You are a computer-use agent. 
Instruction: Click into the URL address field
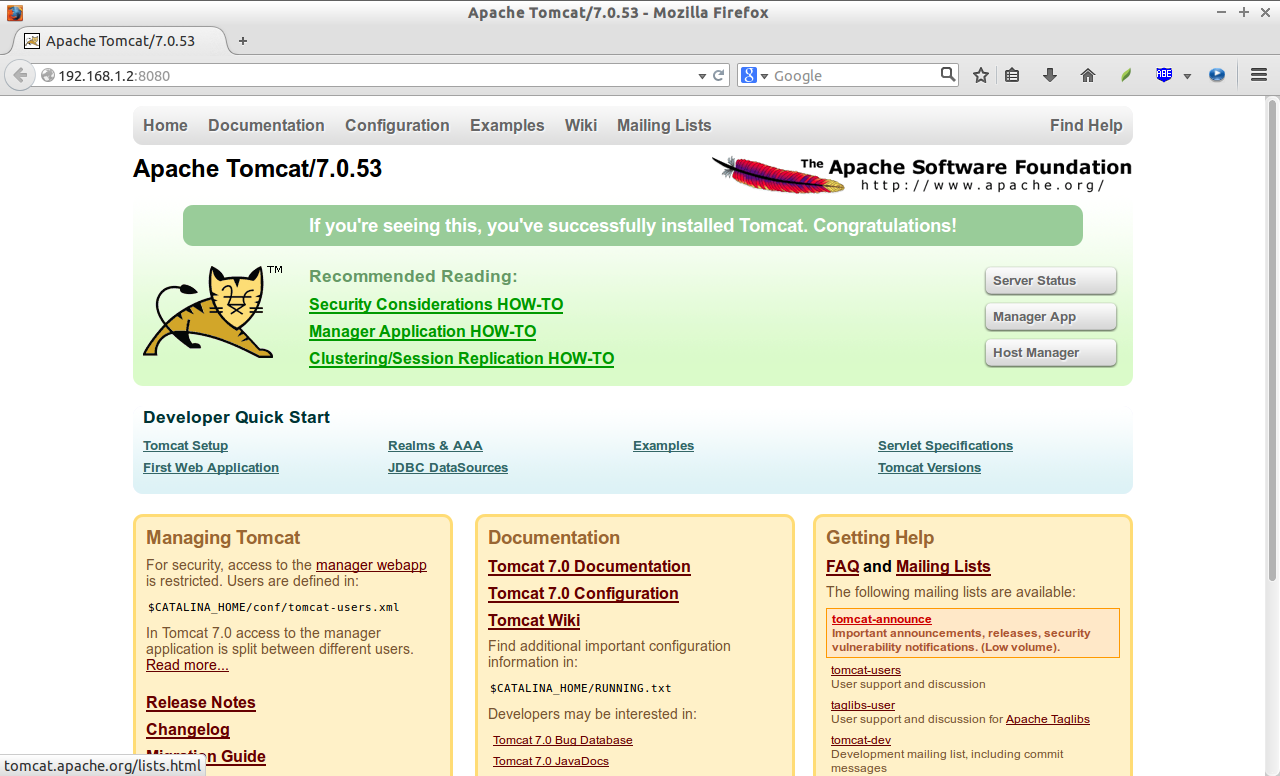375,76
